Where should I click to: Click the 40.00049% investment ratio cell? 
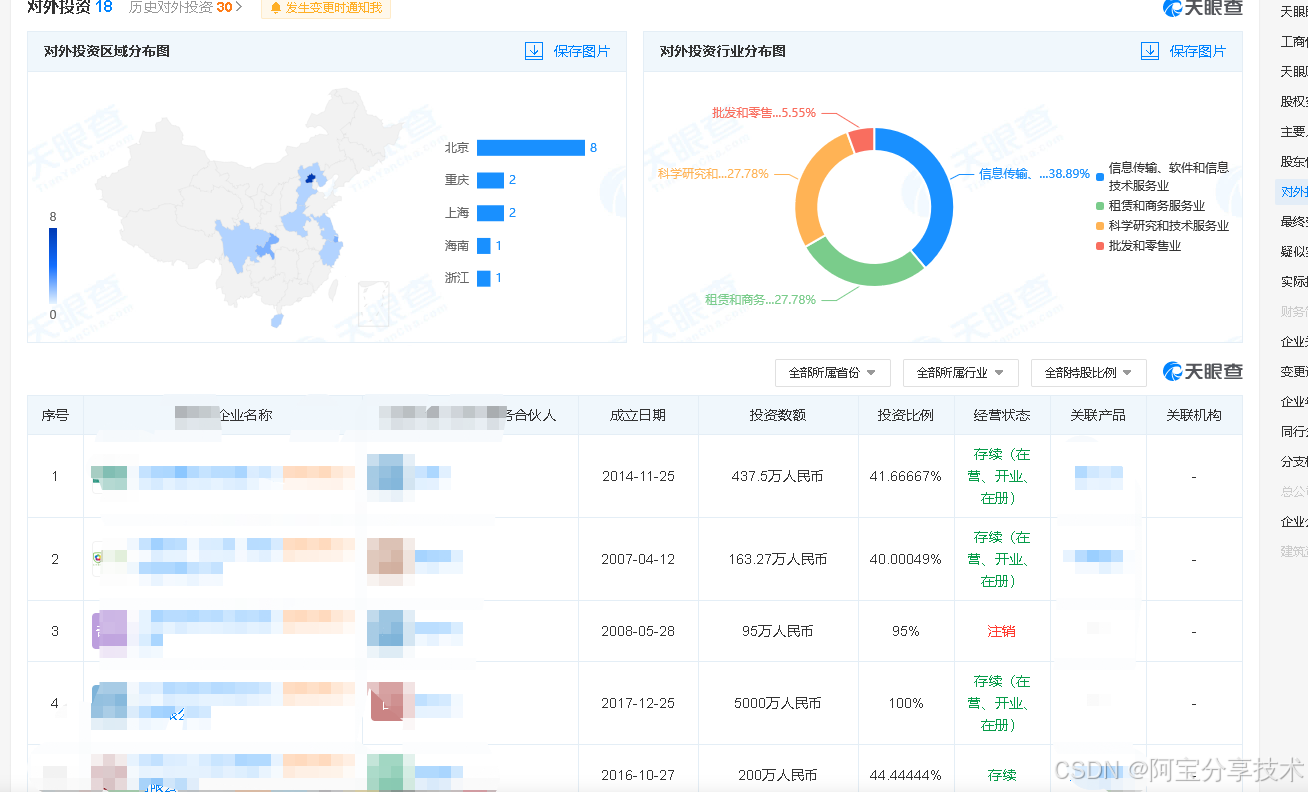tap(906, 560)
